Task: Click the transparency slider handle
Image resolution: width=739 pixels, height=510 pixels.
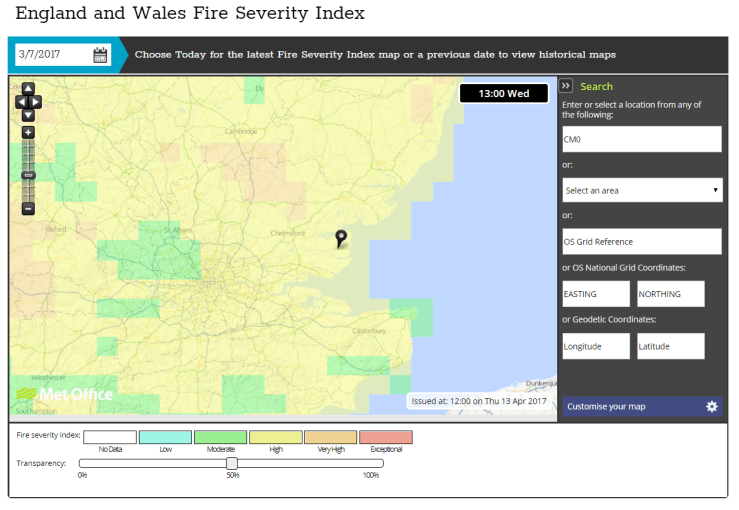Action: (x=232, y=463)
